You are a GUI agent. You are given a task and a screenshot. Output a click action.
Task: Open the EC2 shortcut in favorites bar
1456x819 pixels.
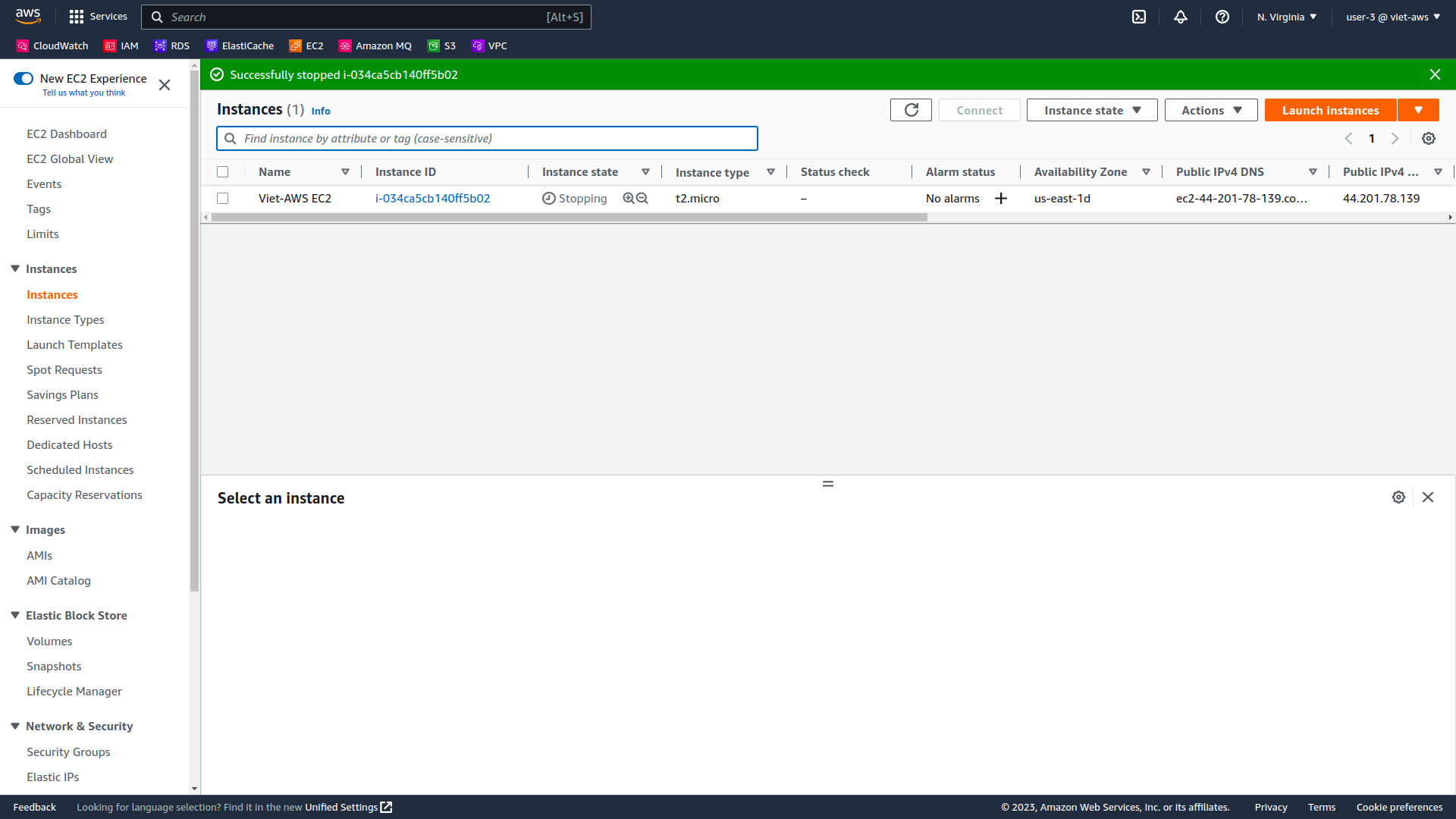306,46
